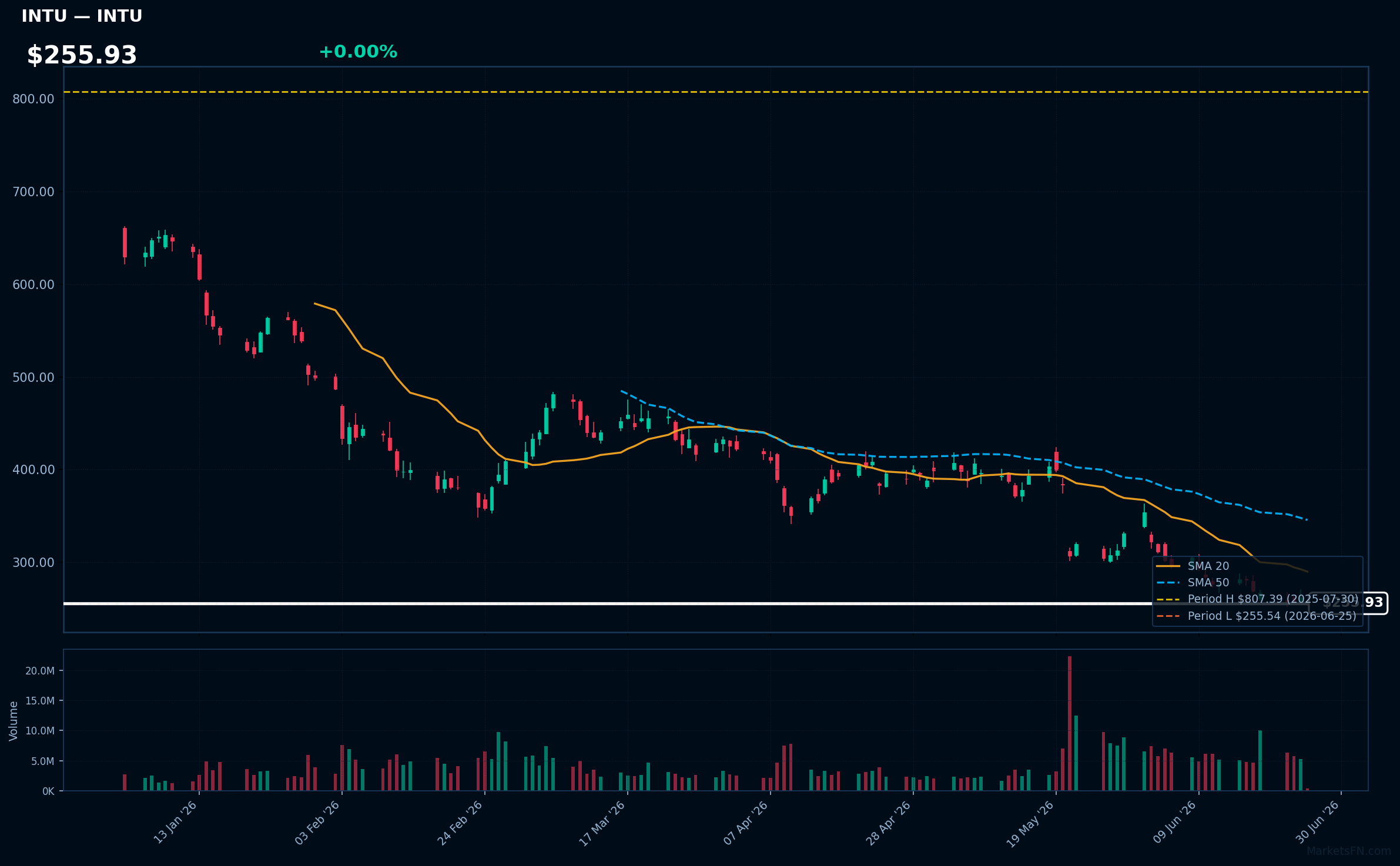Click the 07 Apr '26 date label
The width and height of the screenshot is (1400, 866).
coord(746,823)
